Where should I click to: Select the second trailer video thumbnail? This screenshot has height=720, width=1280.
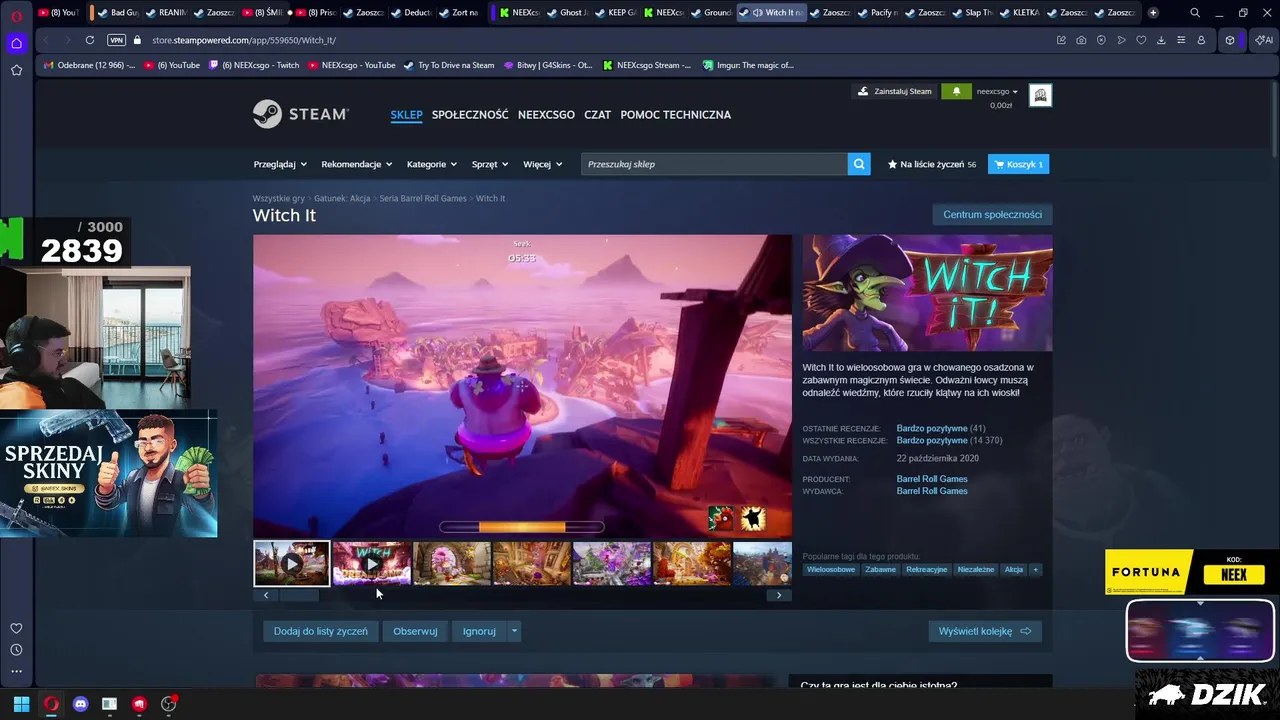coord(372,563)
